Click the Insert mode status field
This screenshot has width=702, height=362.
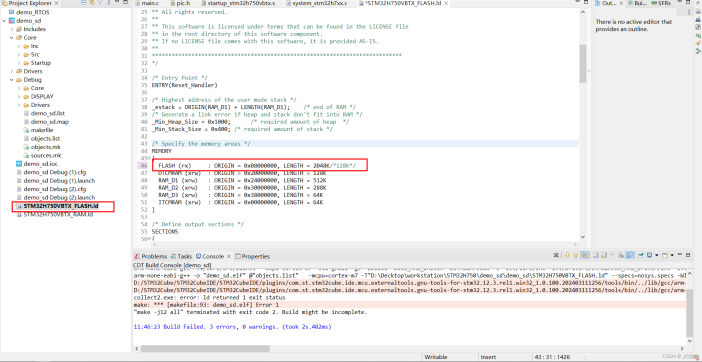pos(488,357)
